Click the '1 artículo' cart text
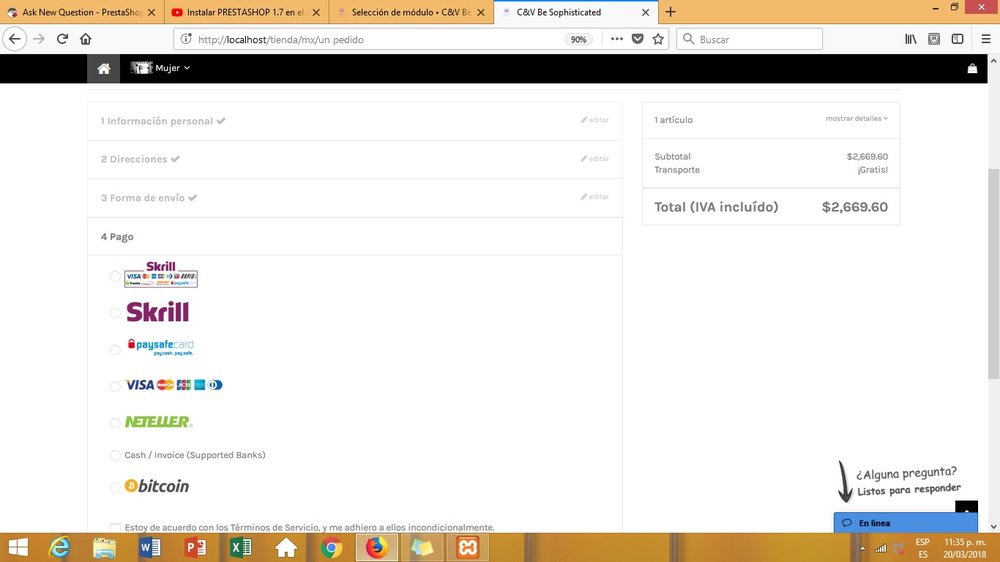The width and height of the screenshot is (1000, 562). 673,120
